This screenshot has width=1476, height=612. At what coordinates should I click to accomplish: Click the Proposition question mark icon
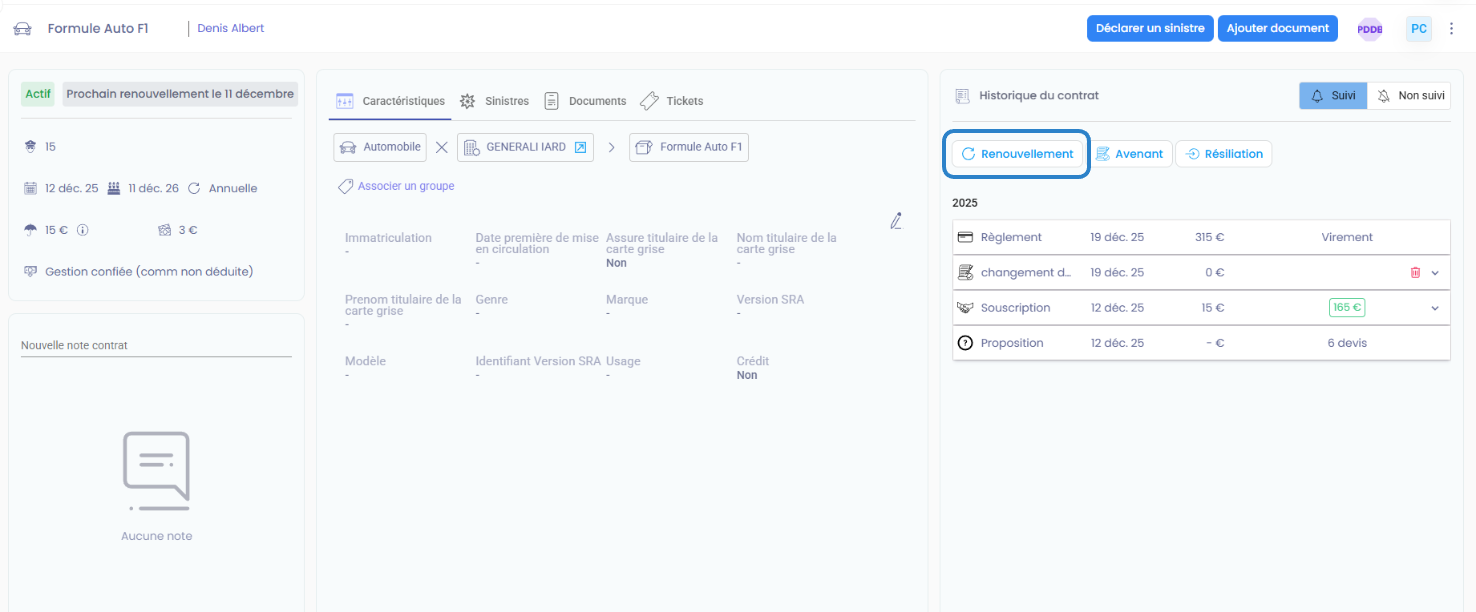965,343
